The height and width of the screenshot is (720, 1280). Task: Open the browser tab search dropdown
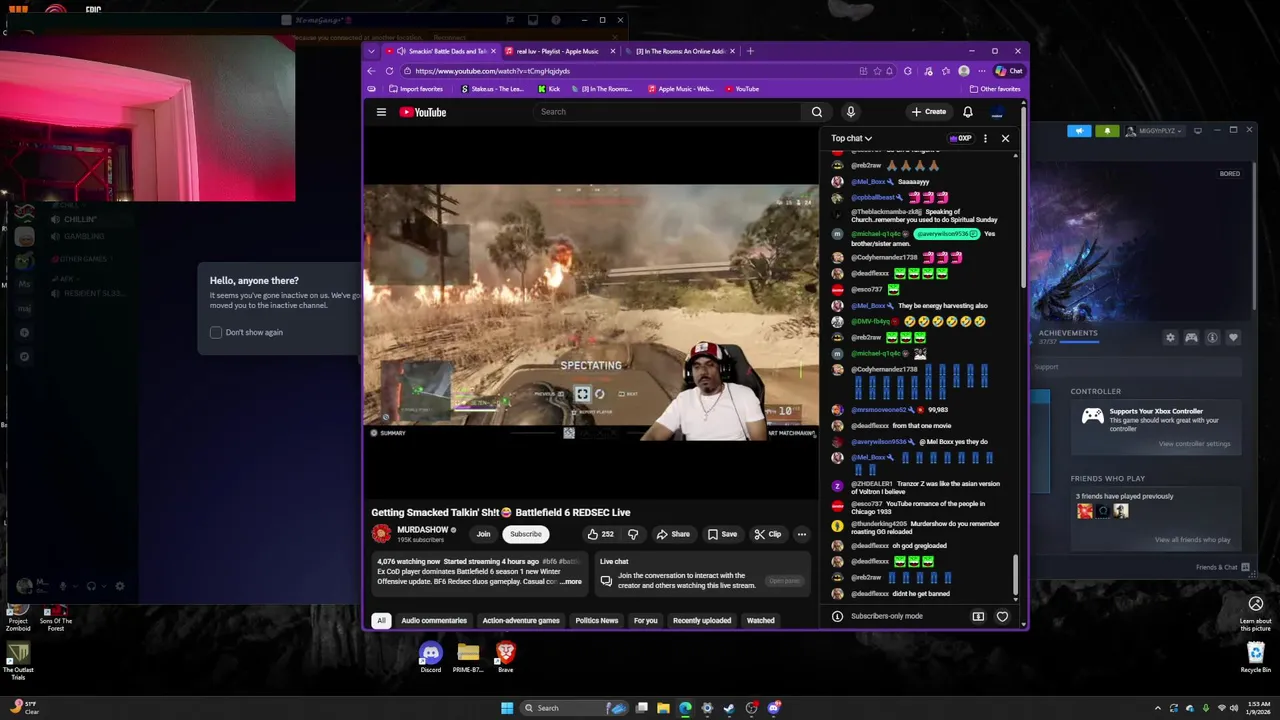371,51
